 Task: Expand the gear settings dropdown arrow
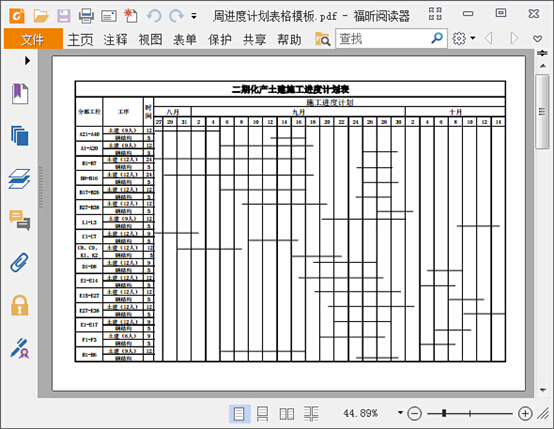coord(473,38)
